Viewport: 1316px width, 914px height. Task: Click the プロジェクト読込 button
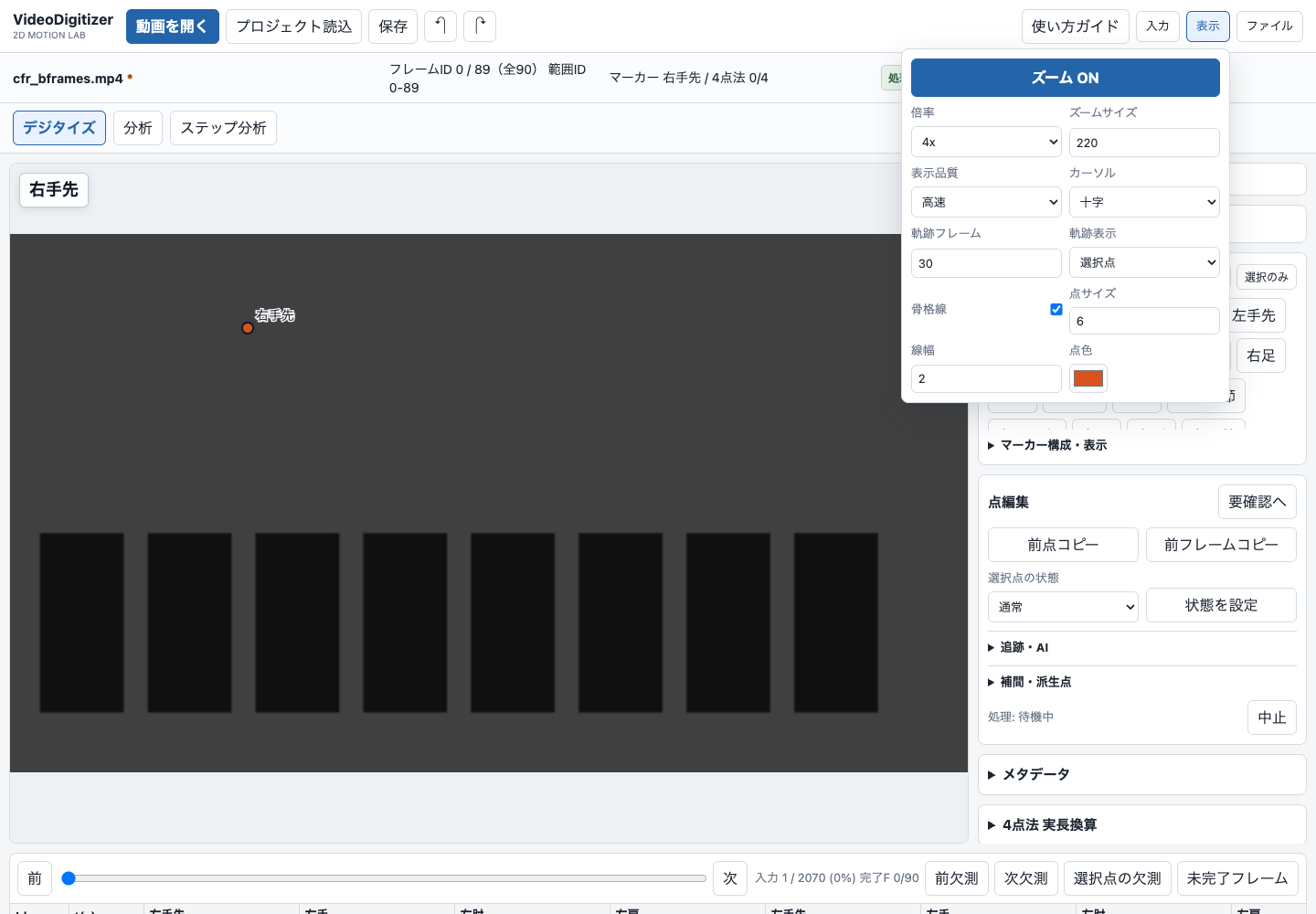pyautogui.click(x=293, y=27)
